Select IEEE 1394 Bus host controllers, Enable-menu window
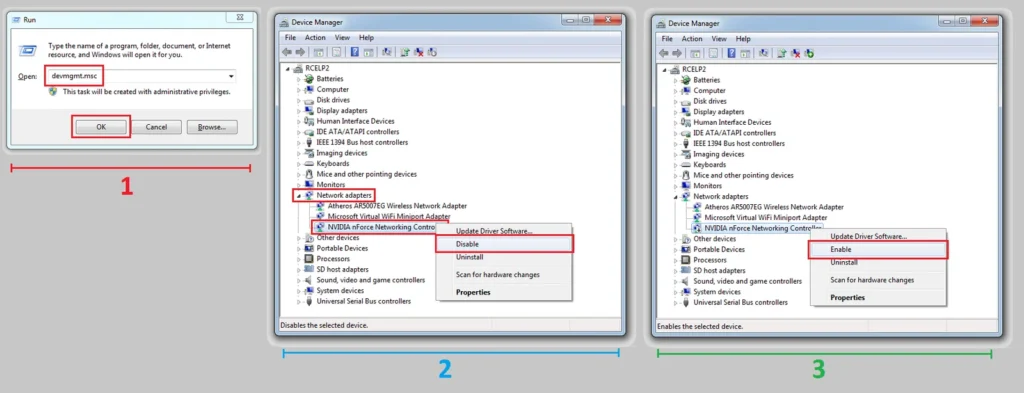Viewport: 1024px width, 393px height. coord(739,143)
